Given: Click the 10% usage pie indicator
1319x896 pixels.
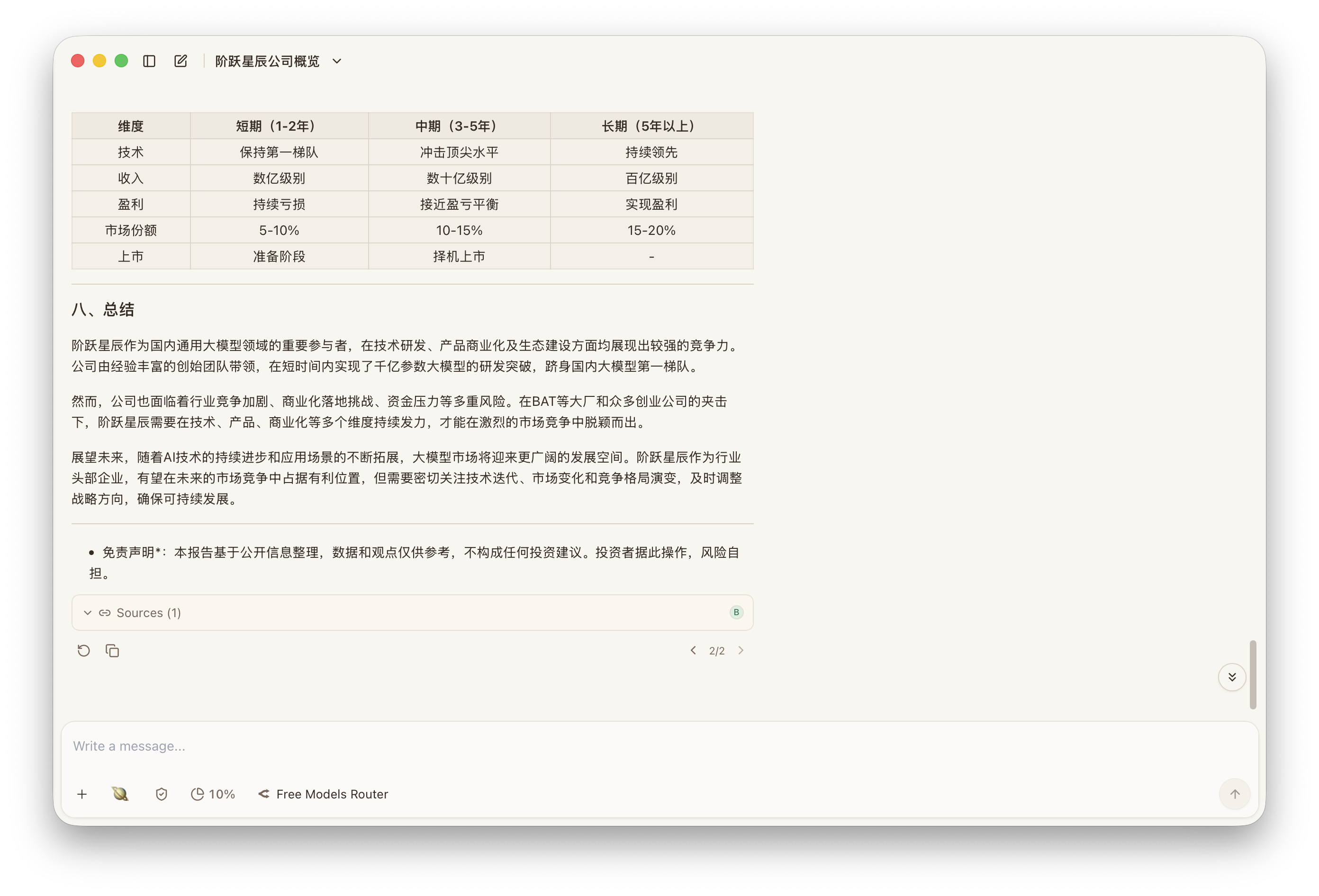Looking at the screenshot, I should click(x=213, y=794).
